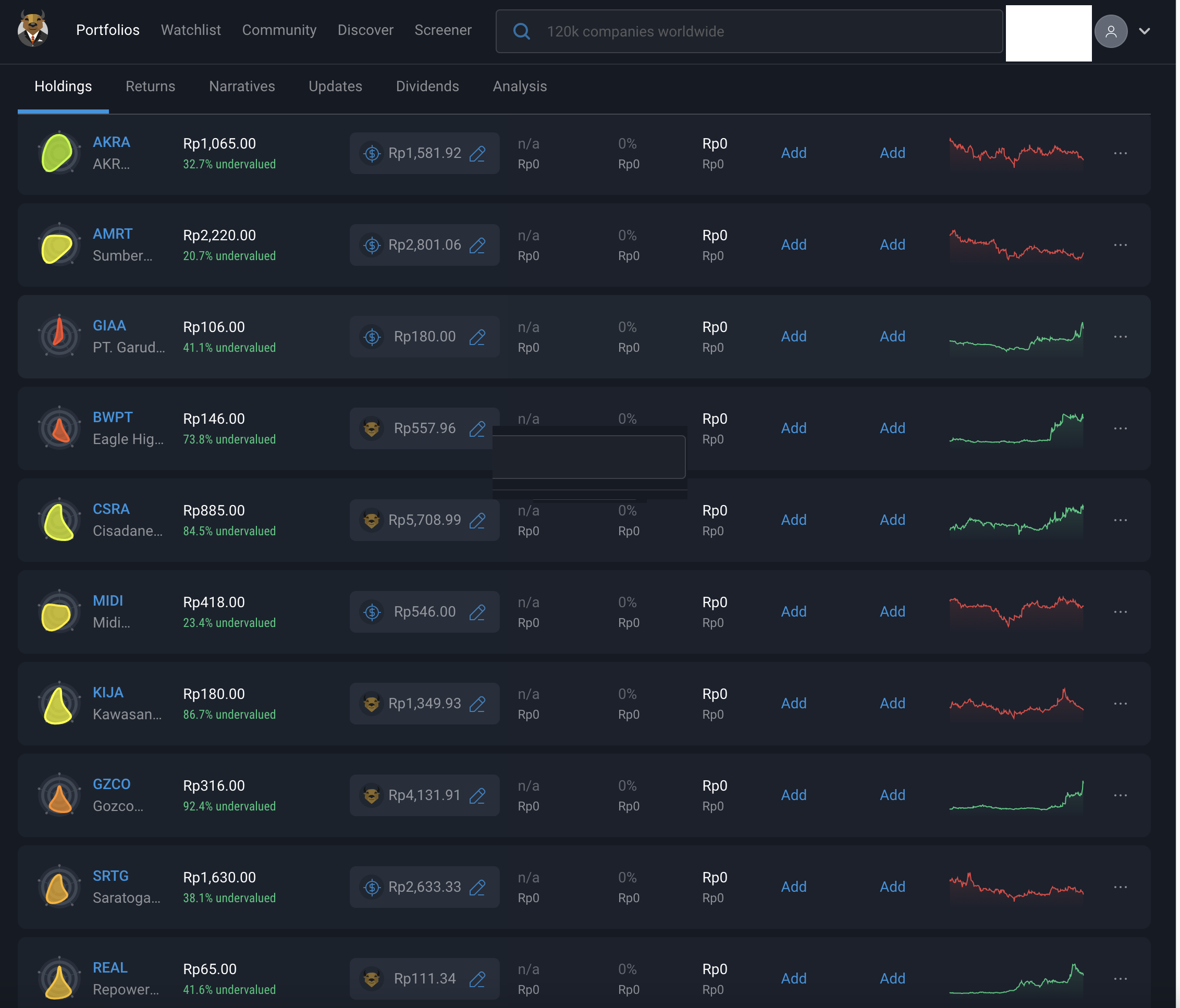
Task: Click the bull icon beside Rp5,708.99 for CSRA
Action: (x=371, y=520)
